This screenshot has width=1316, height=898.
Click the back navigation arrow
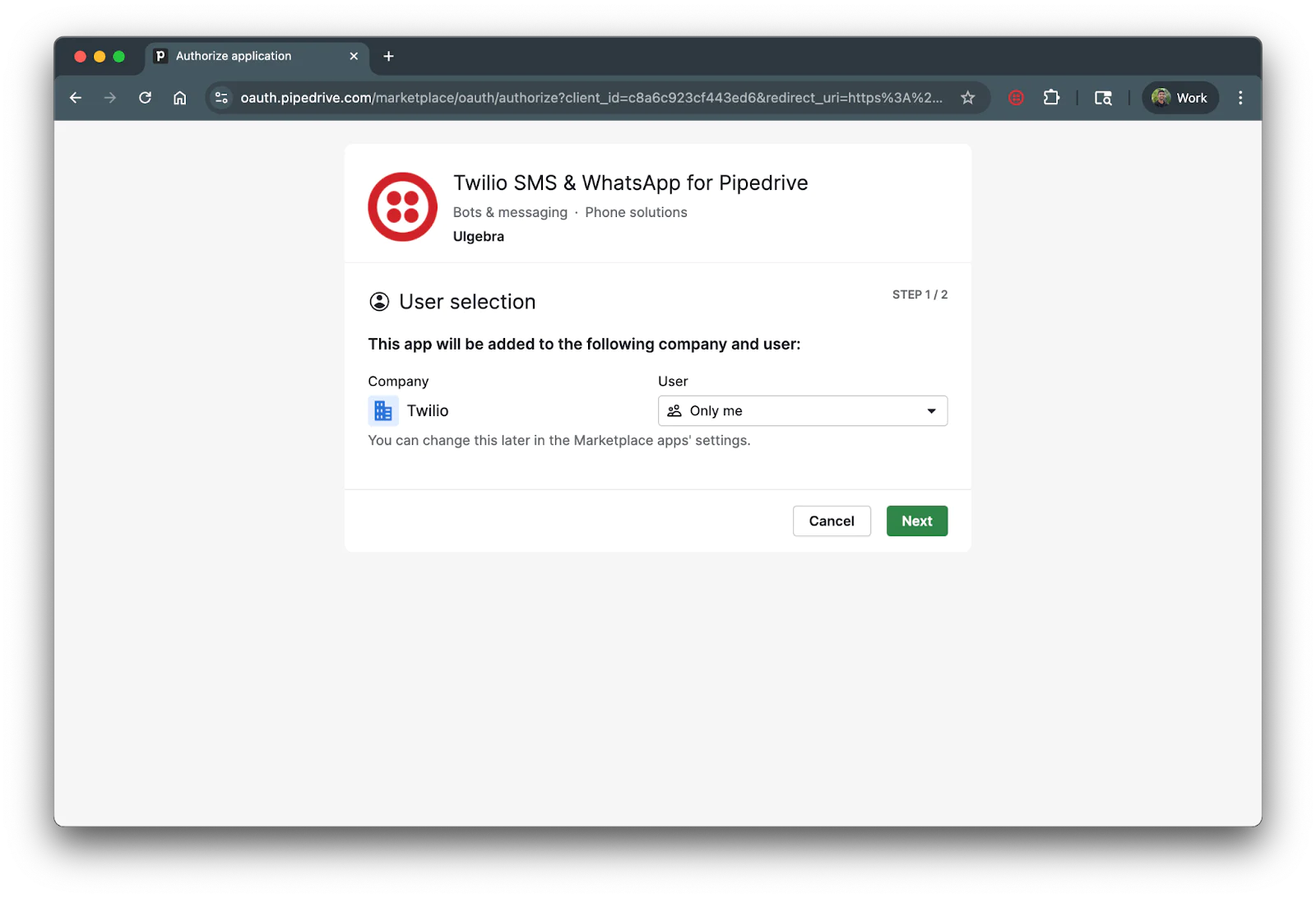click(x=75, y=97)
